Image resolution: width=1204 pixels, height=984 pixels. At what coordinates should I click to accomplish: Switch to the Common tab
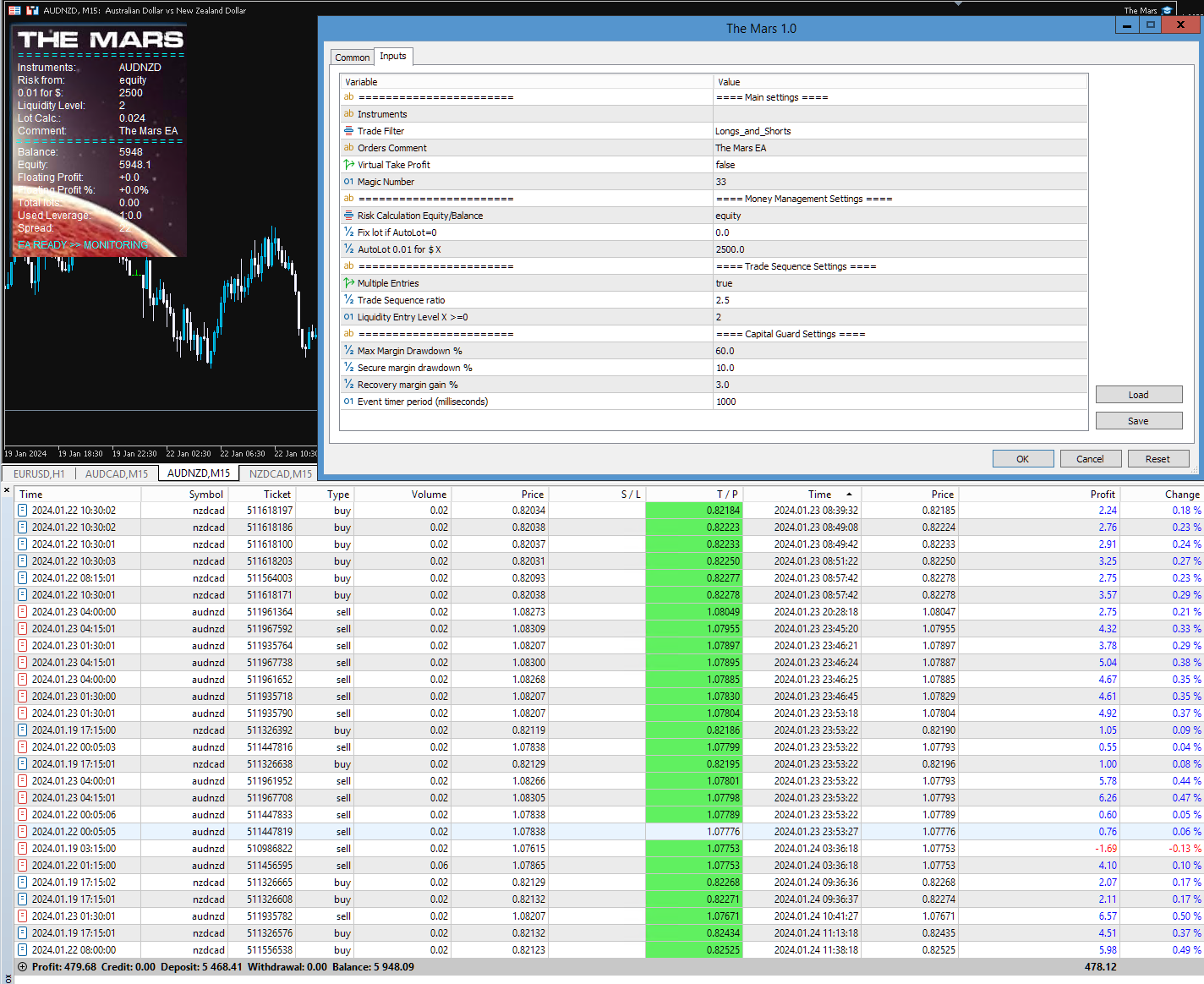pyautogui.click(x=353, y=57)
